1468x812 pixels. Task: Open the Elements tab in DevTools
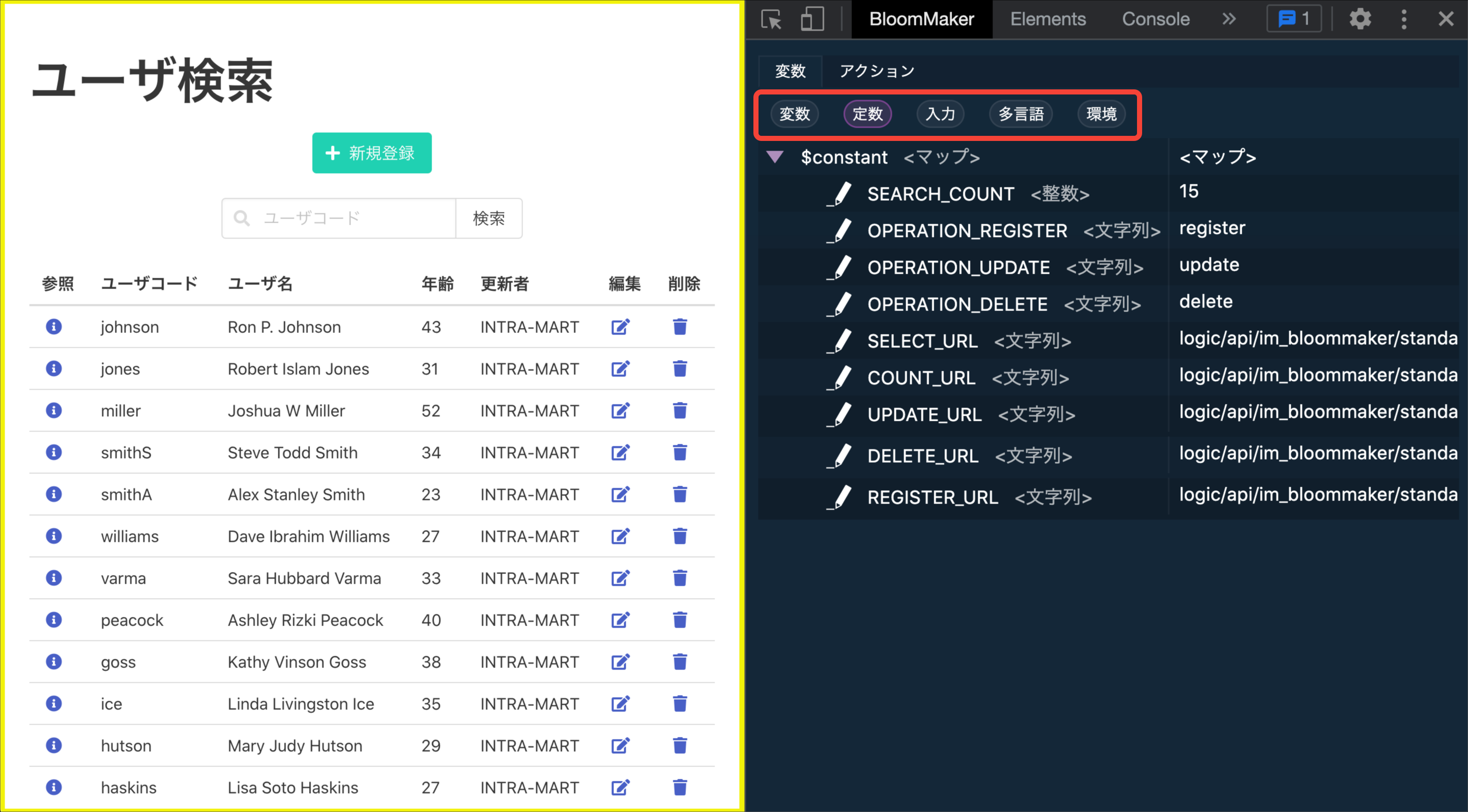click(1048, 19)
